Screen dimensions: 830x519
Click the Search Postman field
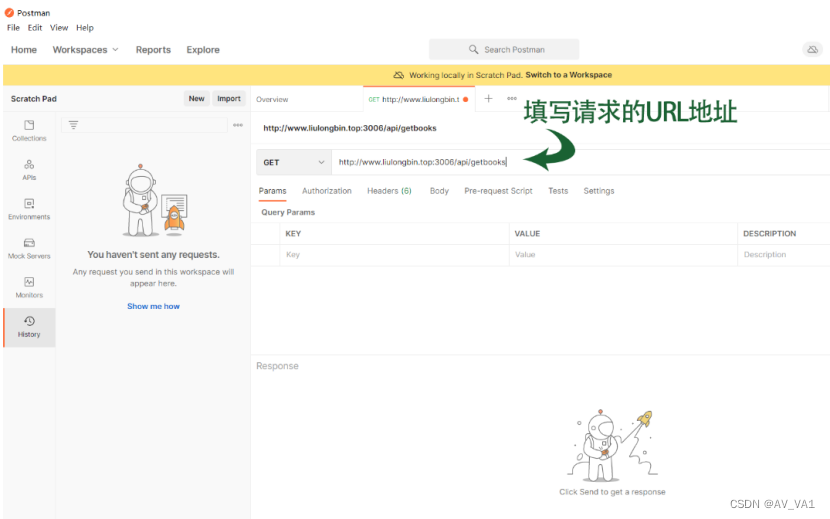point(504,49)
